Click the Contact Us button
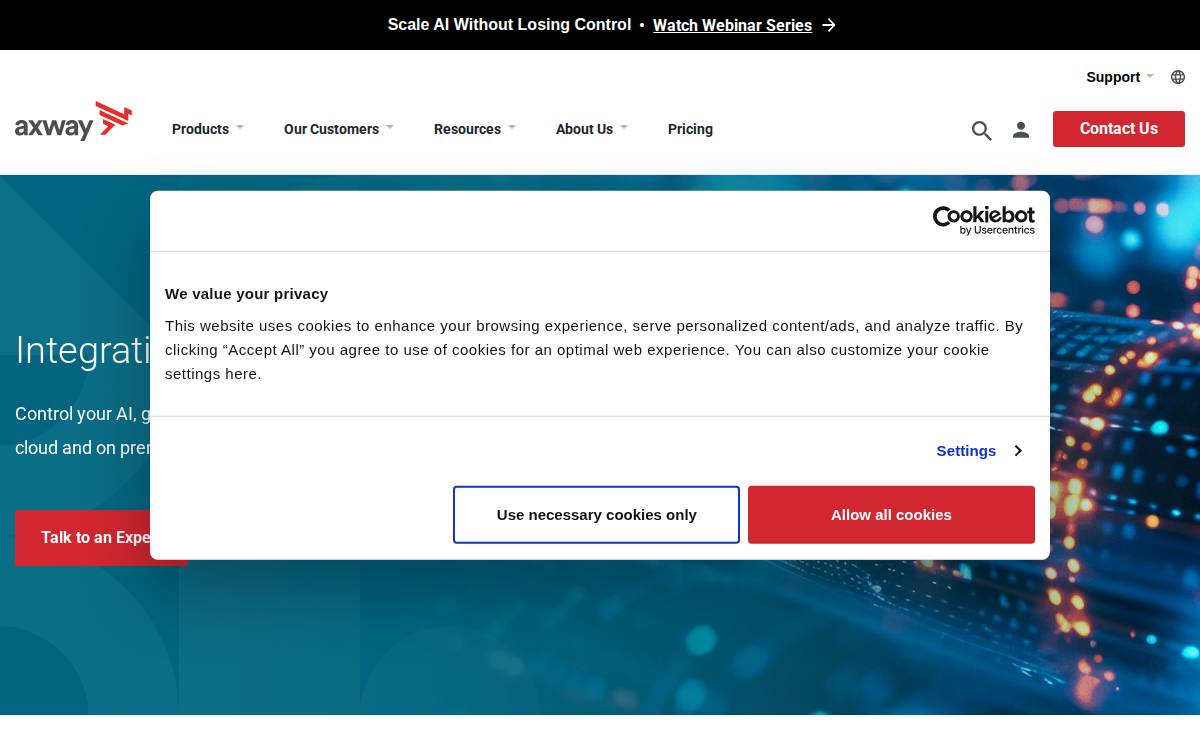 pyautogui.click(x=1119, y=129)
